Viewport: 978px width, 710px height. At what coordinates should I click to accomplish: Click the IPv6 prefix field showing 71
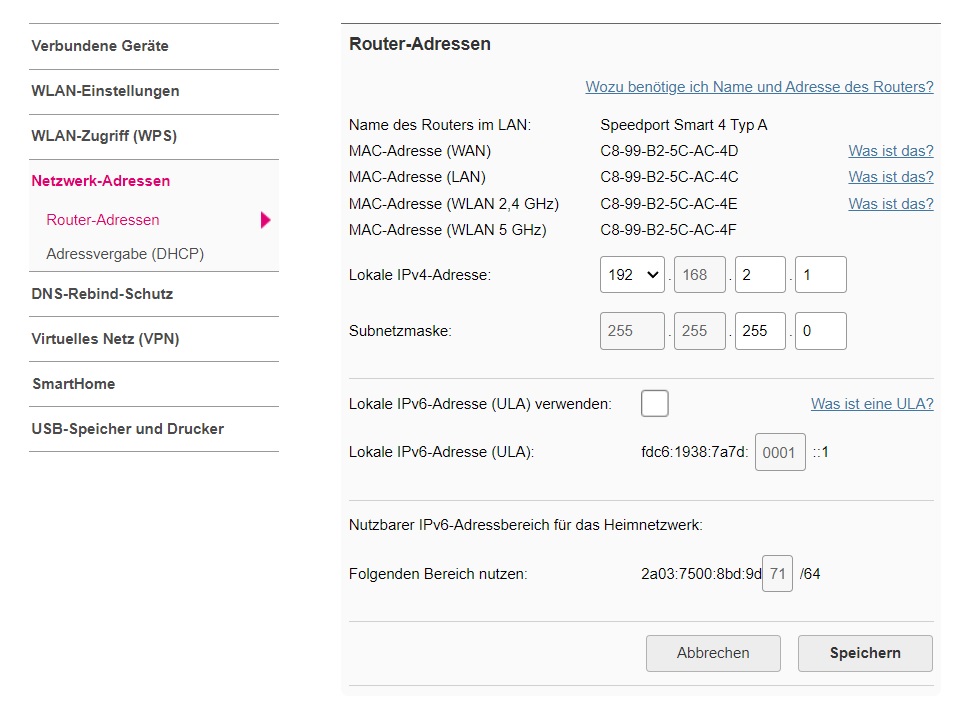point(777,574)
